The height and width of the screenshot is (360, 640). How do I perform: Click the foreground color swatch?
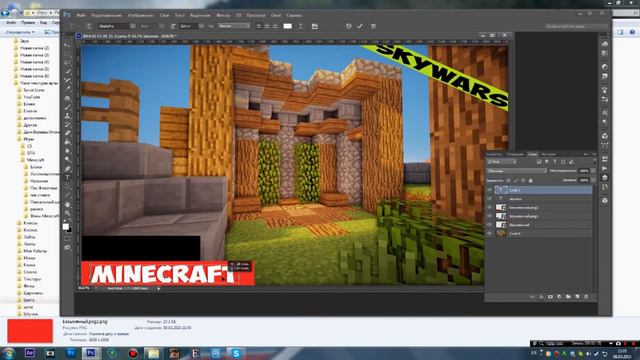(65, 227)
